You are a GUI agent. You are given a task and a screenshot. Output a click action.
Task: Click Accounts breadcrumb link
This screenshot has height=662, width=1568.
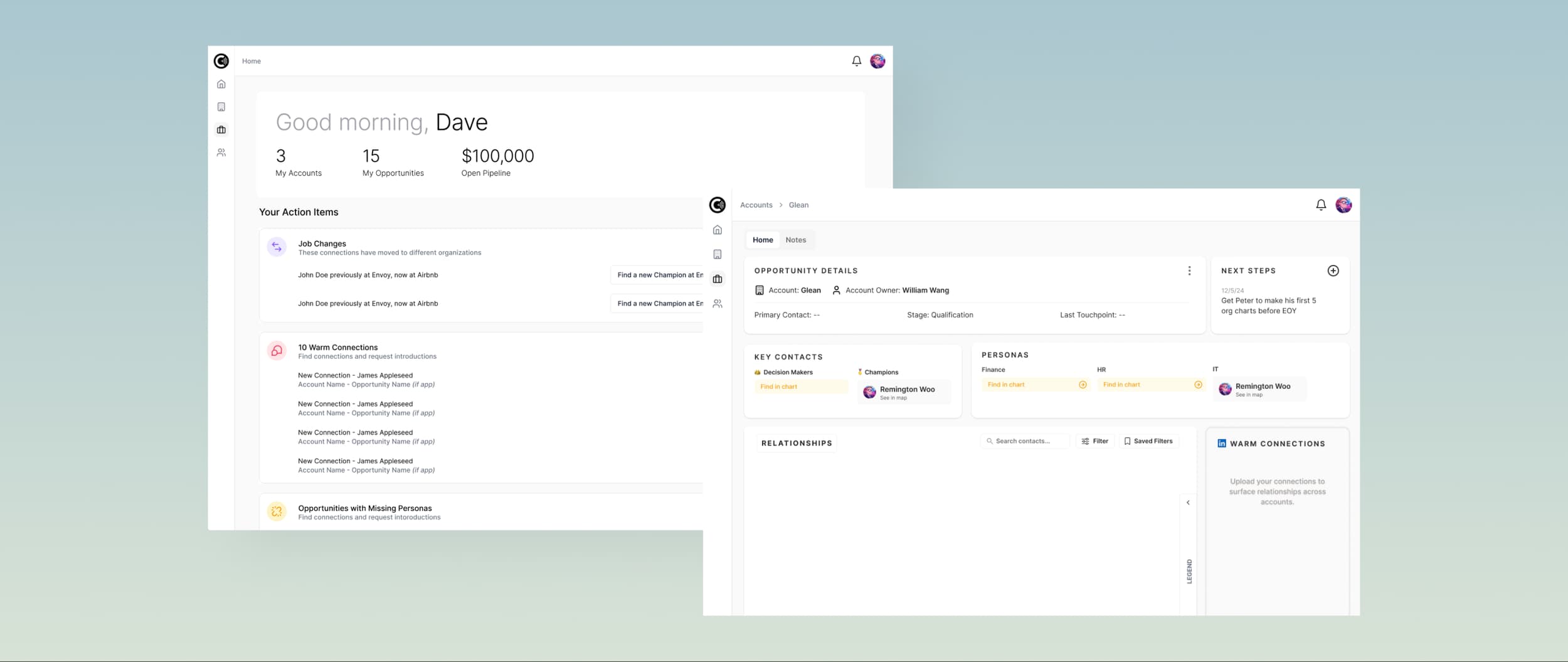coord(756,205)
